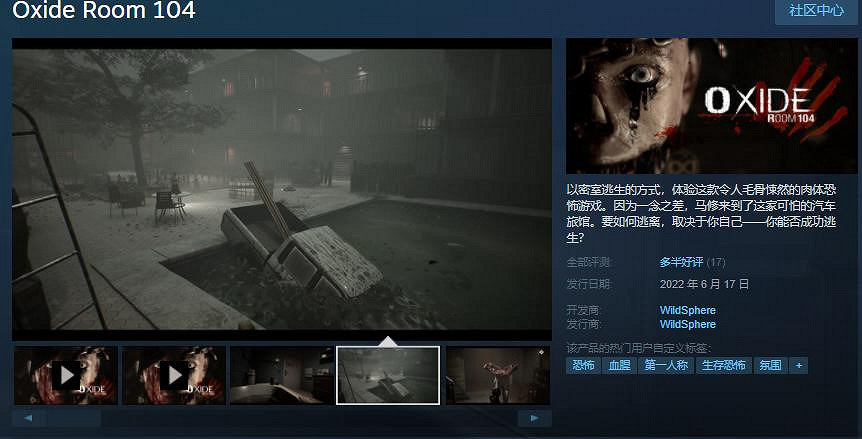
Task: Click the right arrow of the thumbnail strip
Action: pos(534,419)
